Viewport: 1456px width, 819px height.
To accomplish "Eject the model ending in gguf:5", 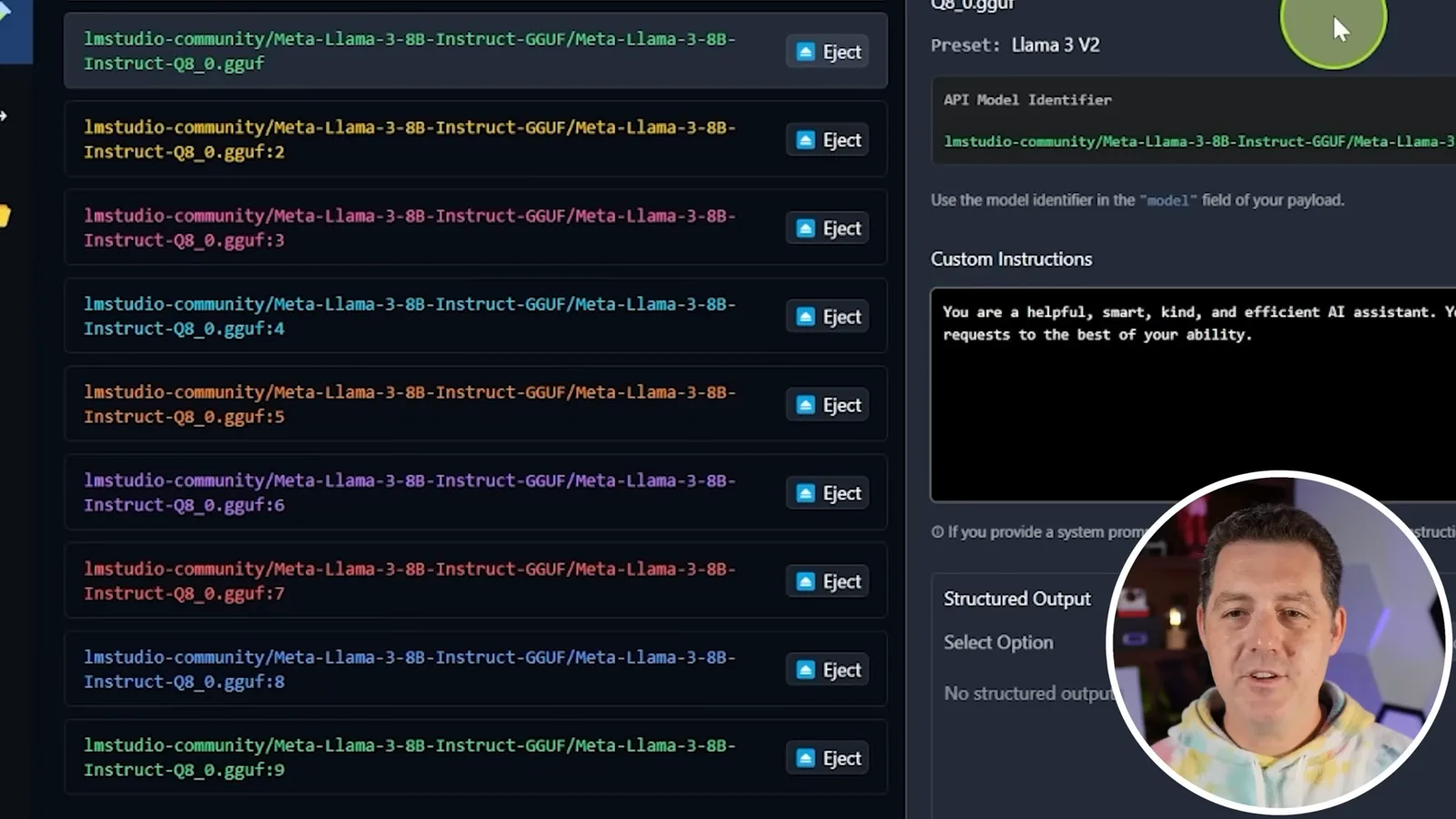I will (827, 405).
